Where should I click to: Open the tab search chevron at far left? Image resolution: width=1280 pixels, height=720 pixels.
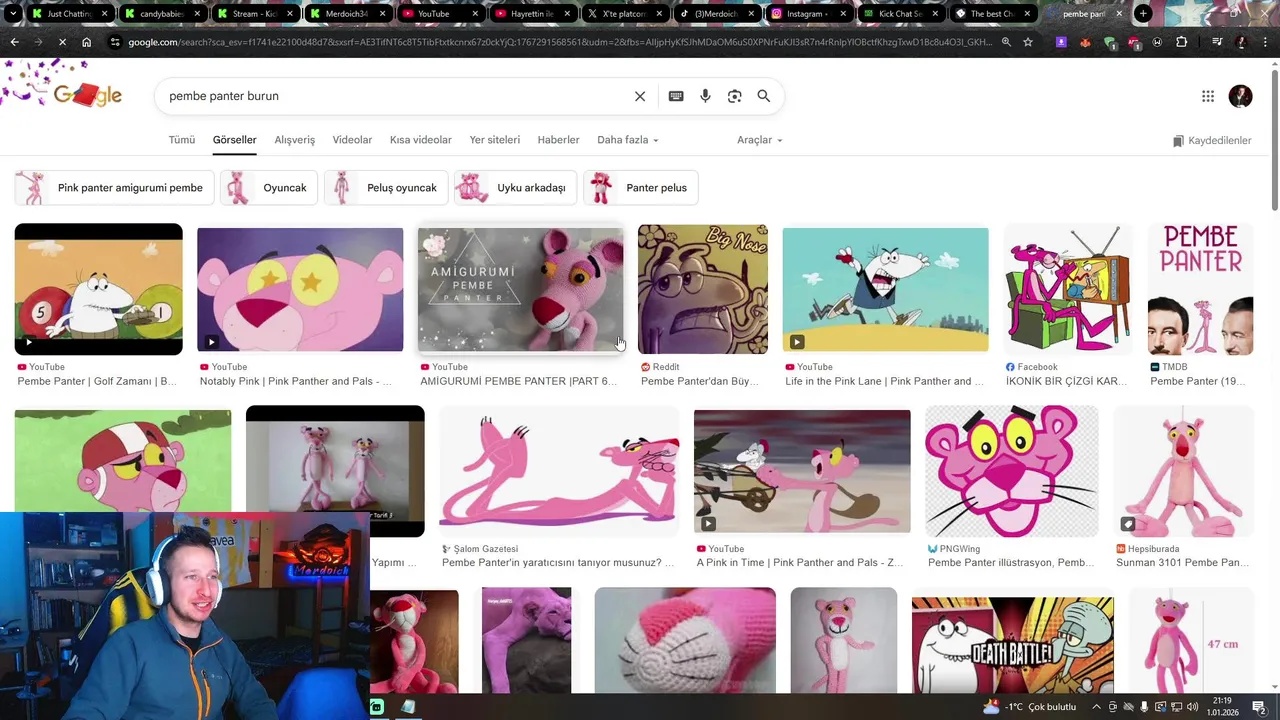[13, 14]
